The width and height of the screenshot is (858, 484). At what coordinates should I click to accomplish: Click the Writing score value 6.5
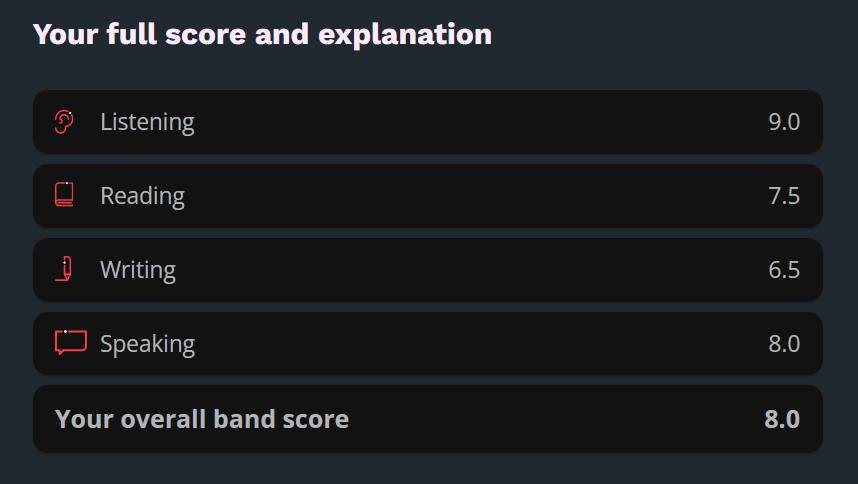tap(784, 270)
